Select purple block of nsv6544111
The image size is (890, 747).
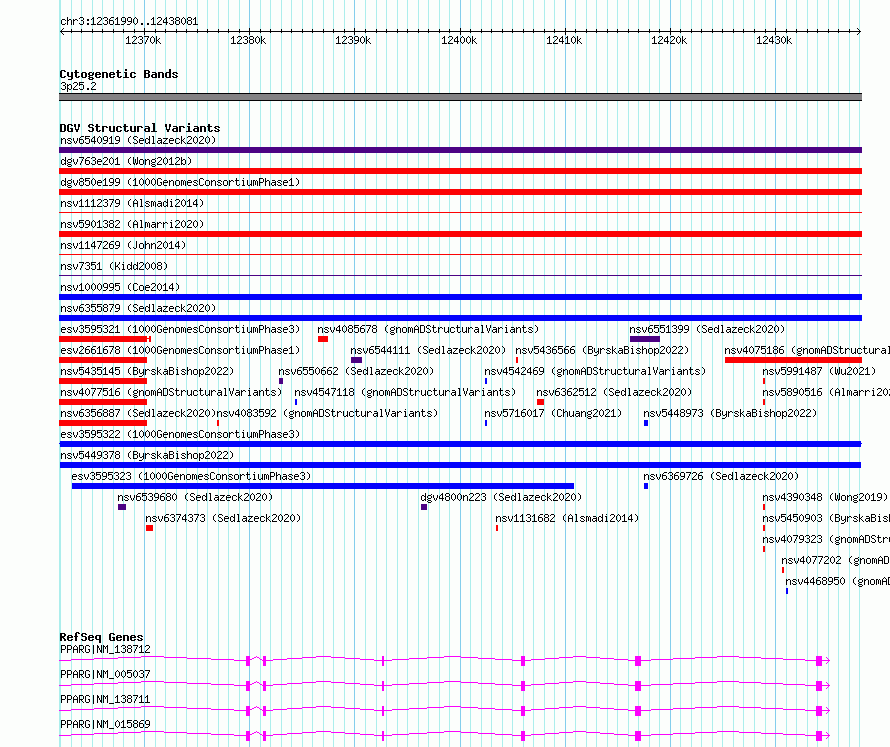coord(356,360)
